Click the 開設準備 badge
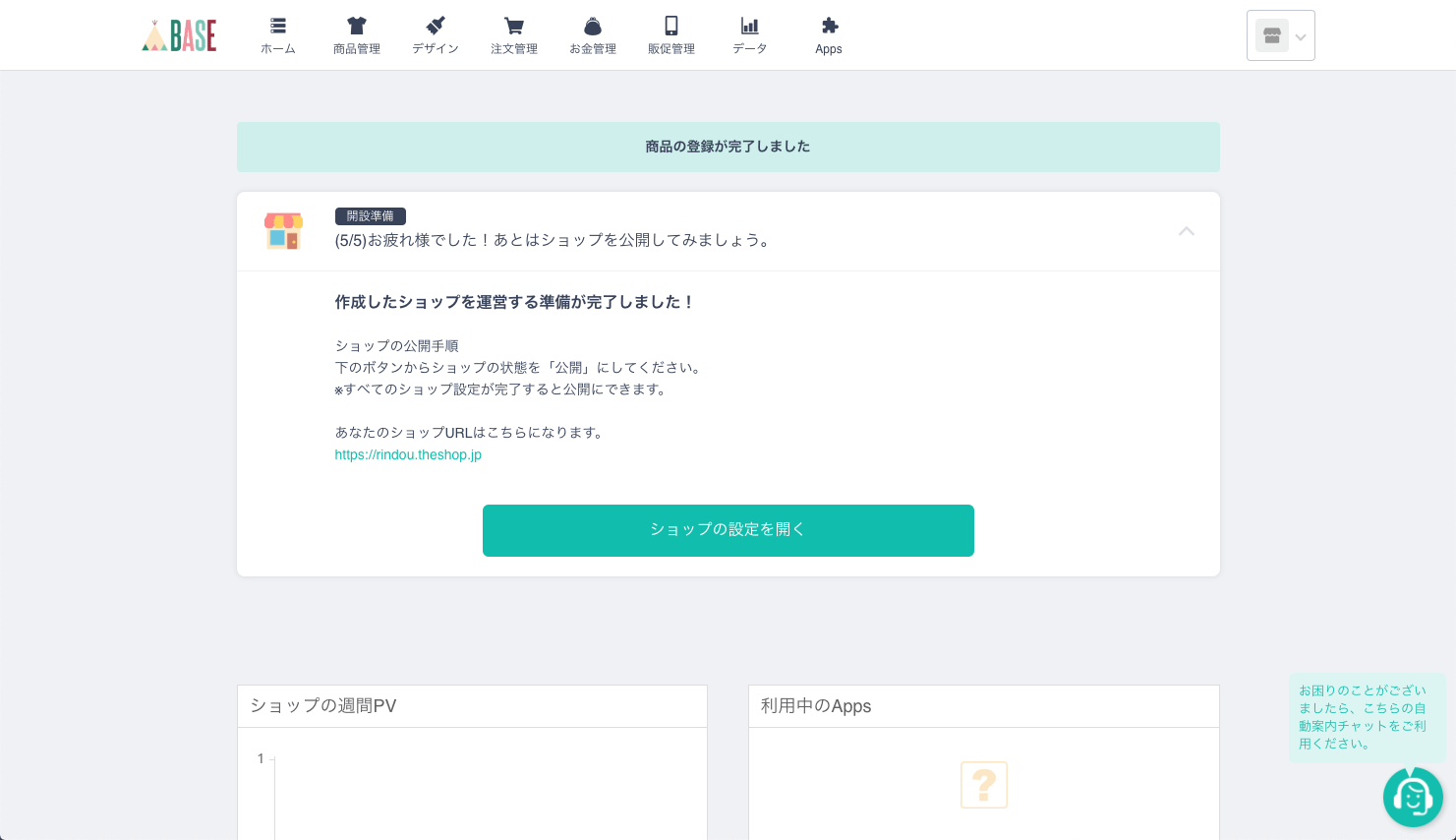Image resolution: width=1456 pixels, height=840 pixels. click(371, 216)
